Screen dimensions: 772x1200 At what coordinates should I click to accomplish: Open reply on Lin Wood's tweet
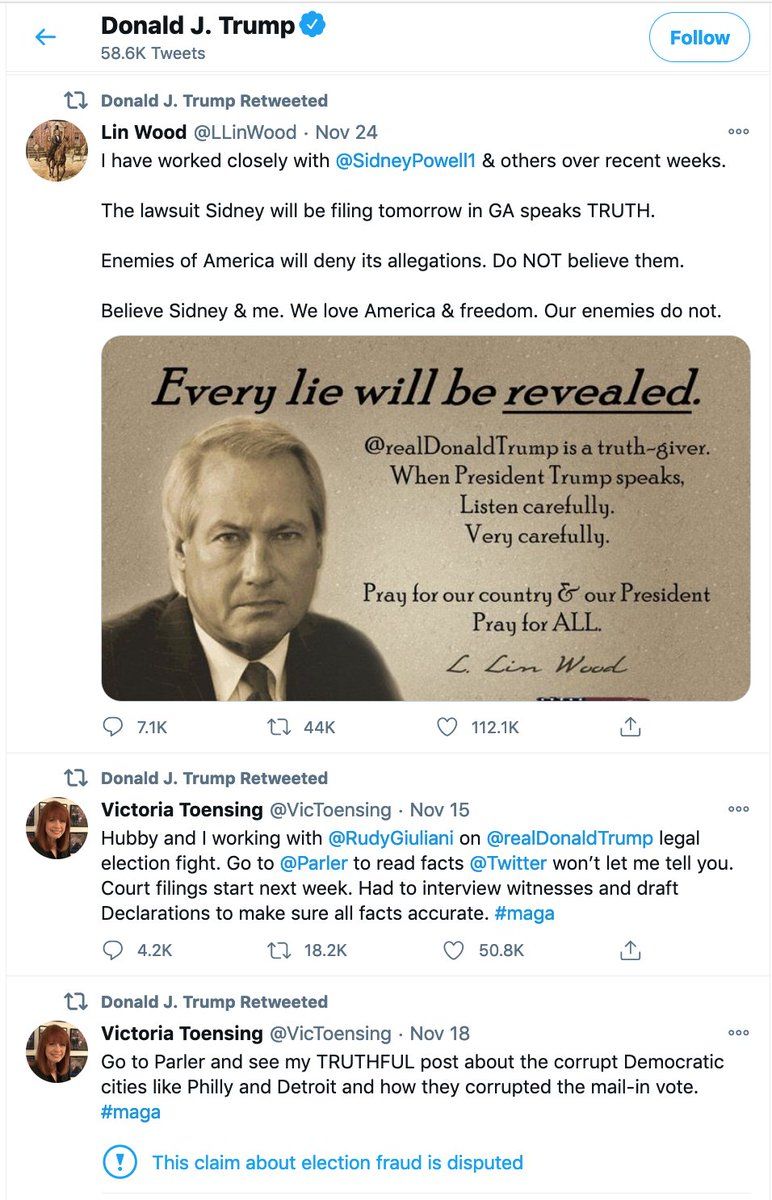coord(113,727)
